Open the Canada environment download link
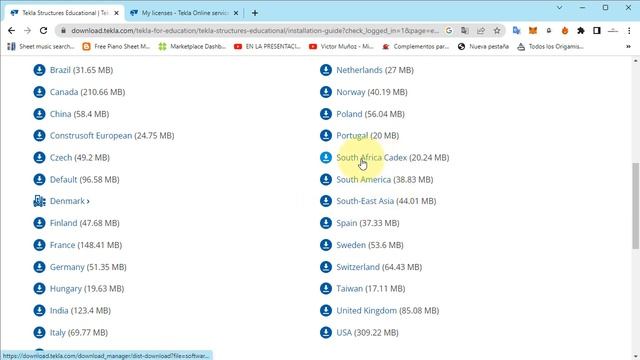 [x=64, y=92]
